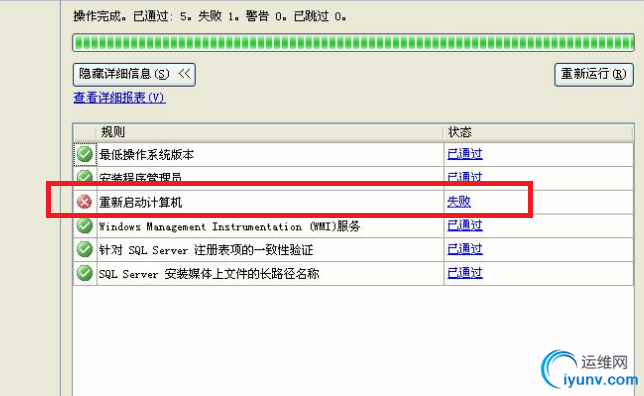Select the 最低操作系统版本 rule text
This screenshot has height=396, width=644.
[x=147, y=155]
